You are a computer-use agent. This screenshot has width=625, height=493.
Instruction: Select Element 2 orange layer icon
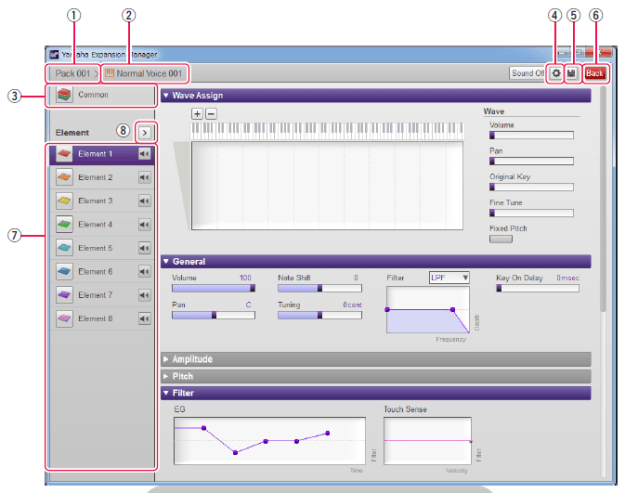pos(64,177)
